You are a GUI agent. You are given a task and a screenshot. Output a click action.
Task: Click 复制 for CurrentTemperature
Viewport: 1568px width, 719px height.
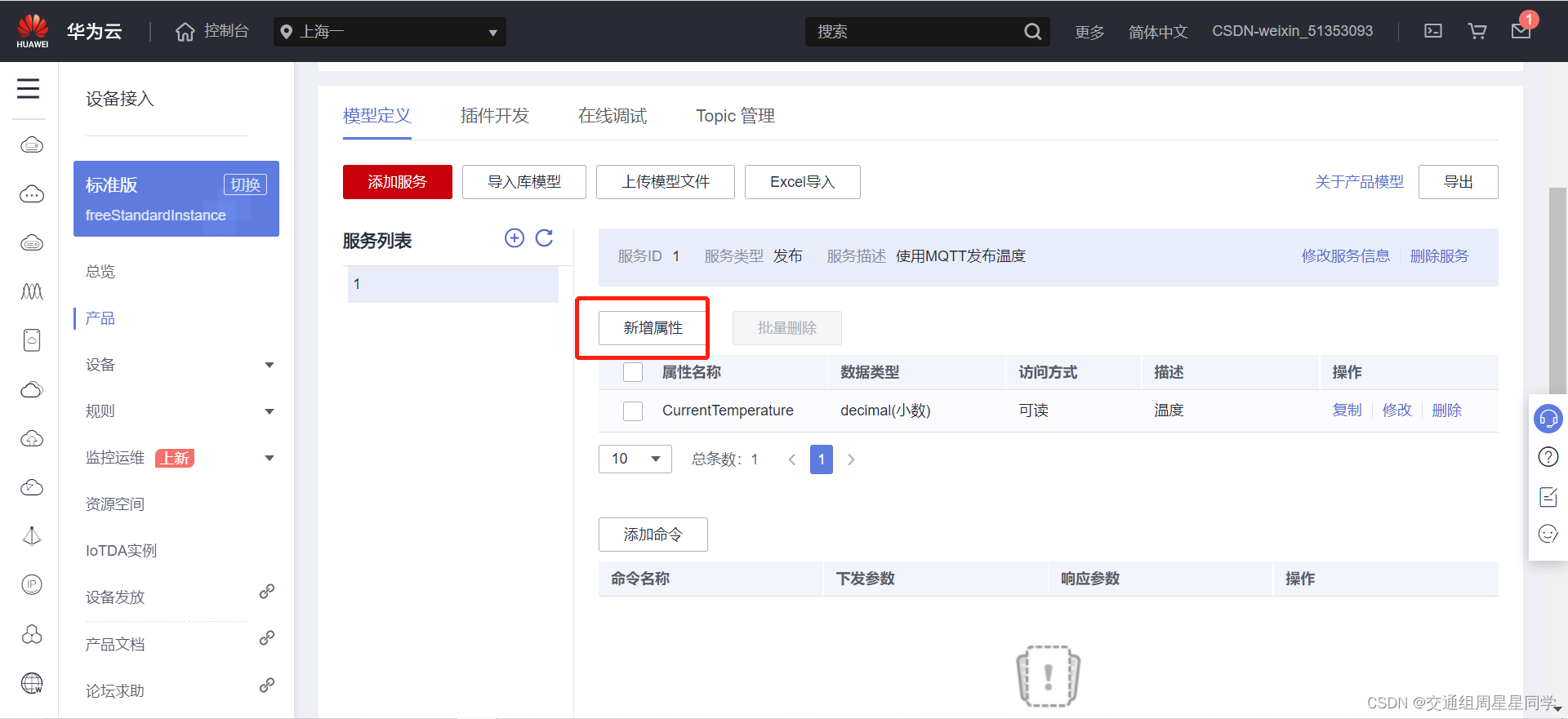[x=1347, y=411]
